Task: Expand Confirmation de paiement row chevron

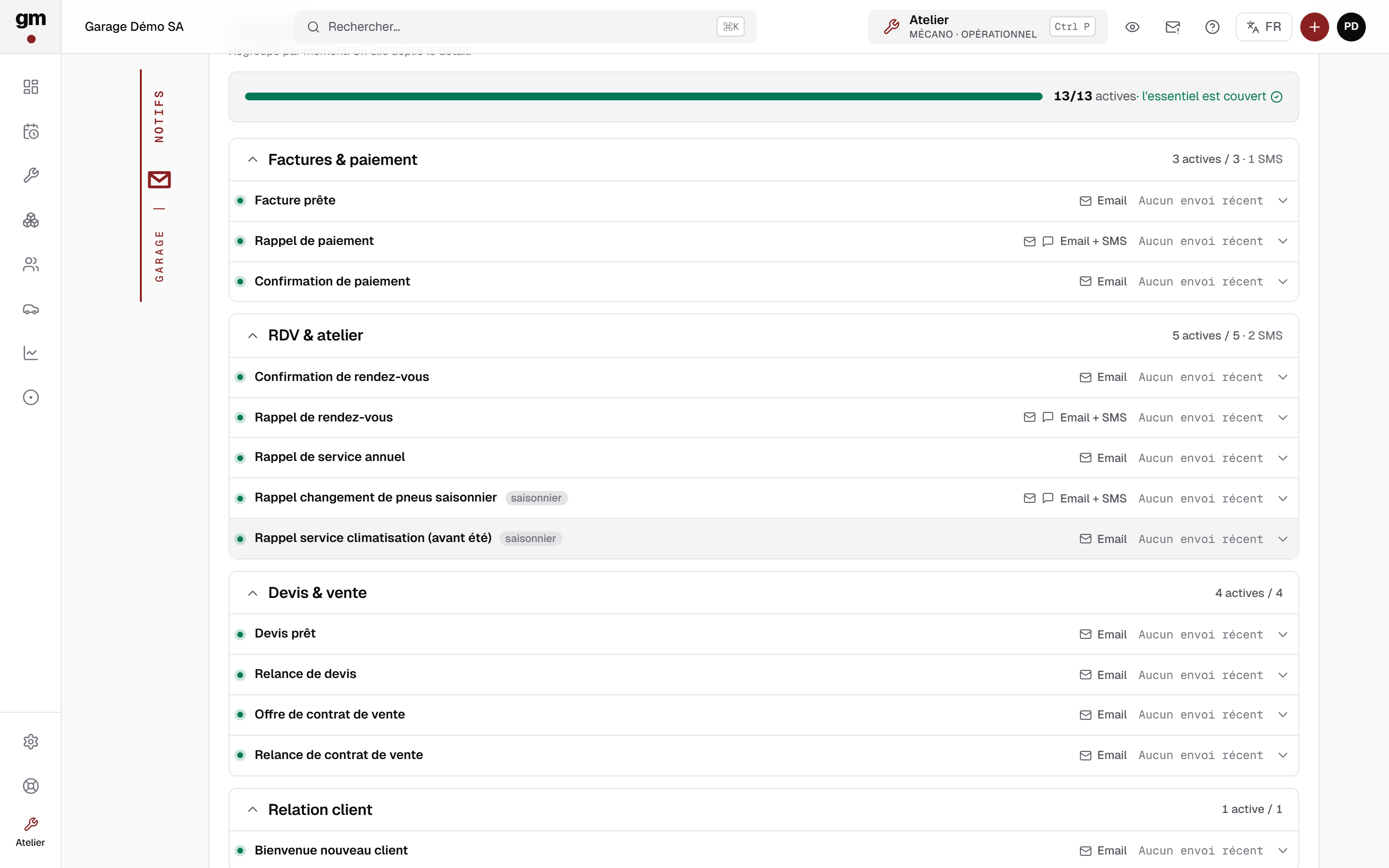Action: click(1283, 282)
